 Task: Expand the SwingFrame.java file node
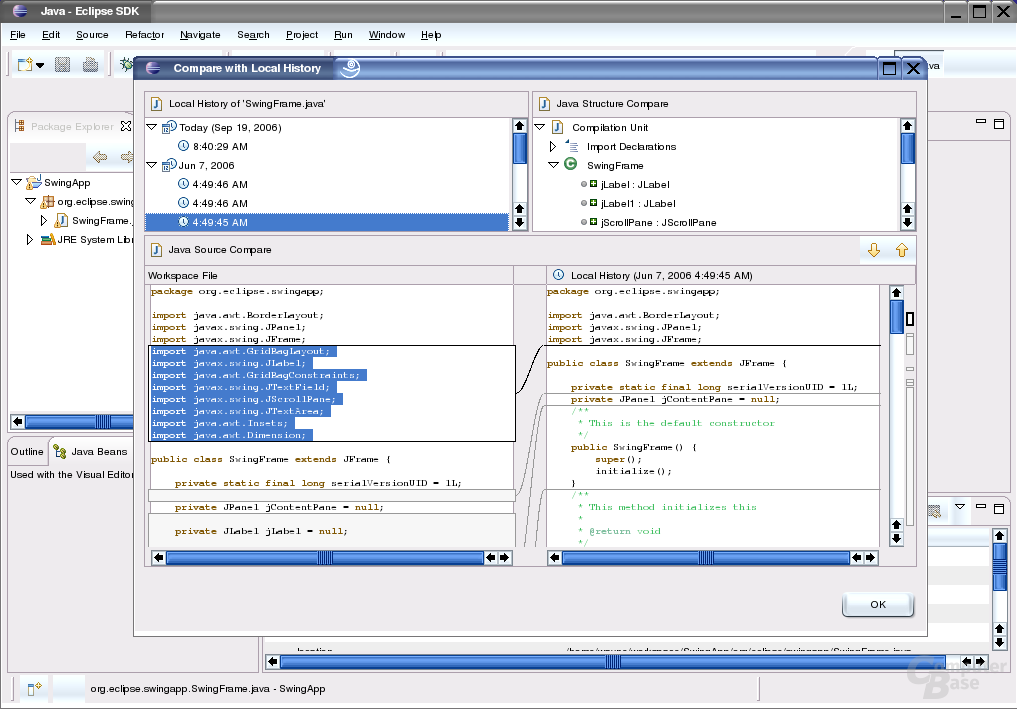coord(43,221)
